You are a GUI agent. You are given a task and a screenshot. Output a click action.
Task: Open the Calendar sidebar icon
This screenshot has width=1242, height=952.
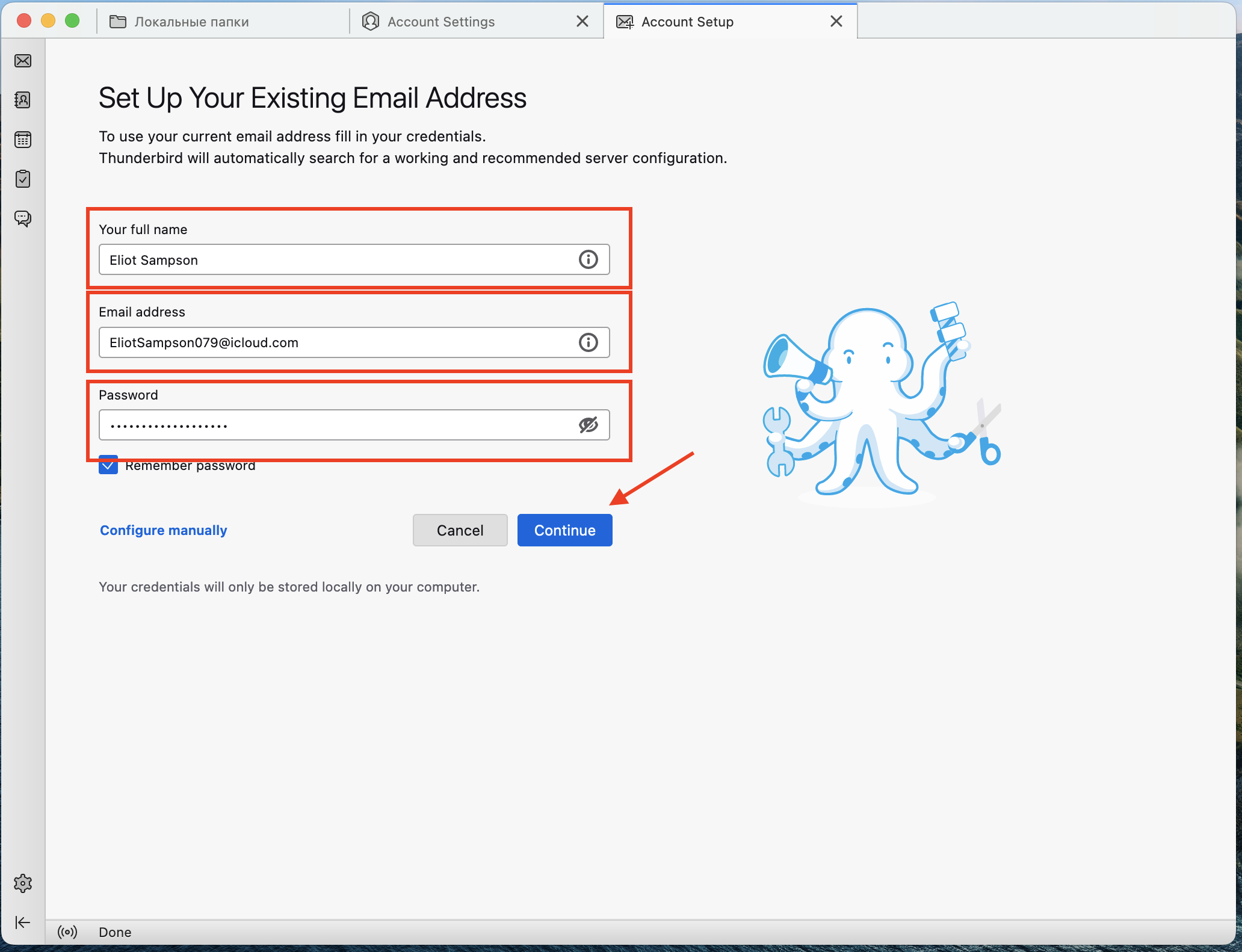pos(23,140)
